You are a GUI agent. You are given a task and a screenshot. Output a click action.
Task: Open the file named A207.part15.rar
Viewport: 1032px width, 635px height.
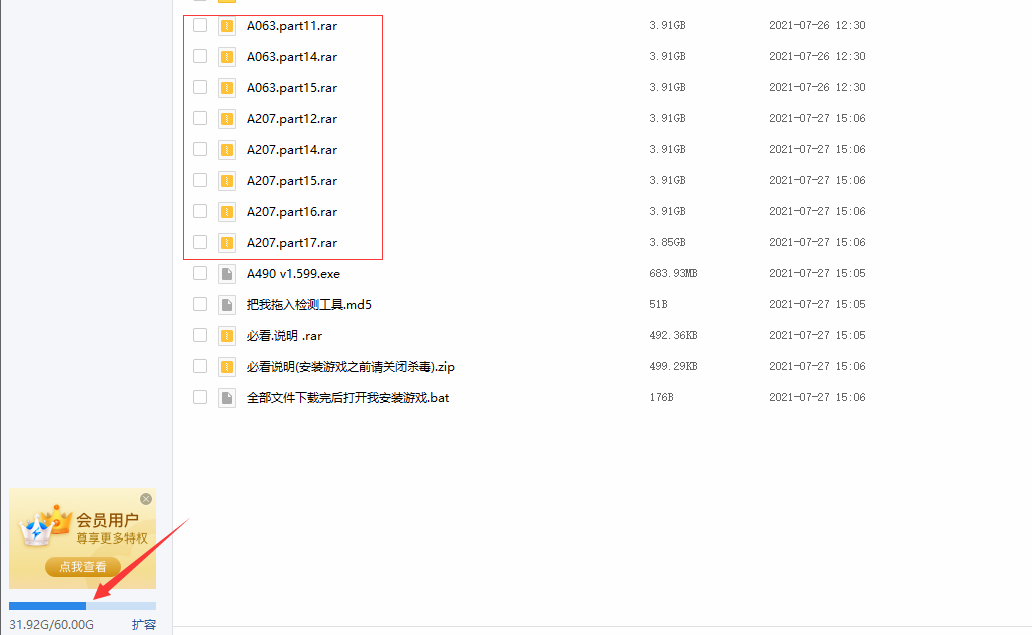tap(292, 181)
